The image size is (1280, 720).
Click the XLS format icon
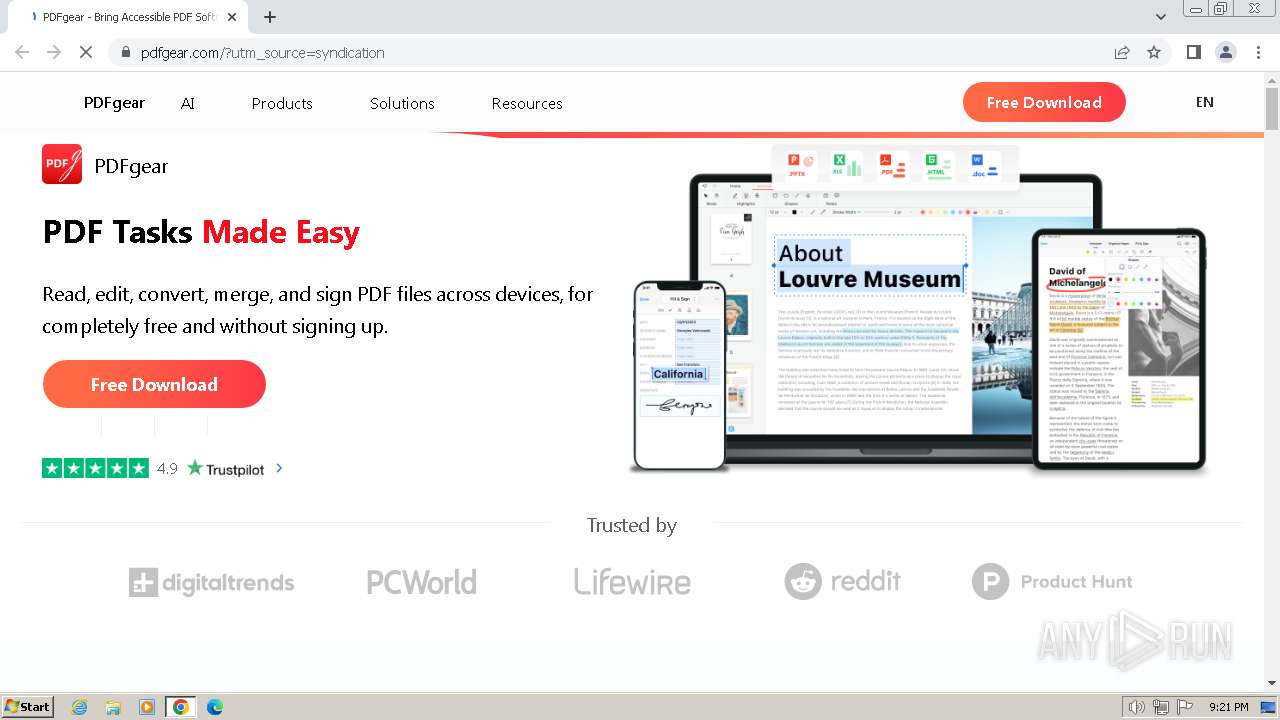[x=847, y=165]
